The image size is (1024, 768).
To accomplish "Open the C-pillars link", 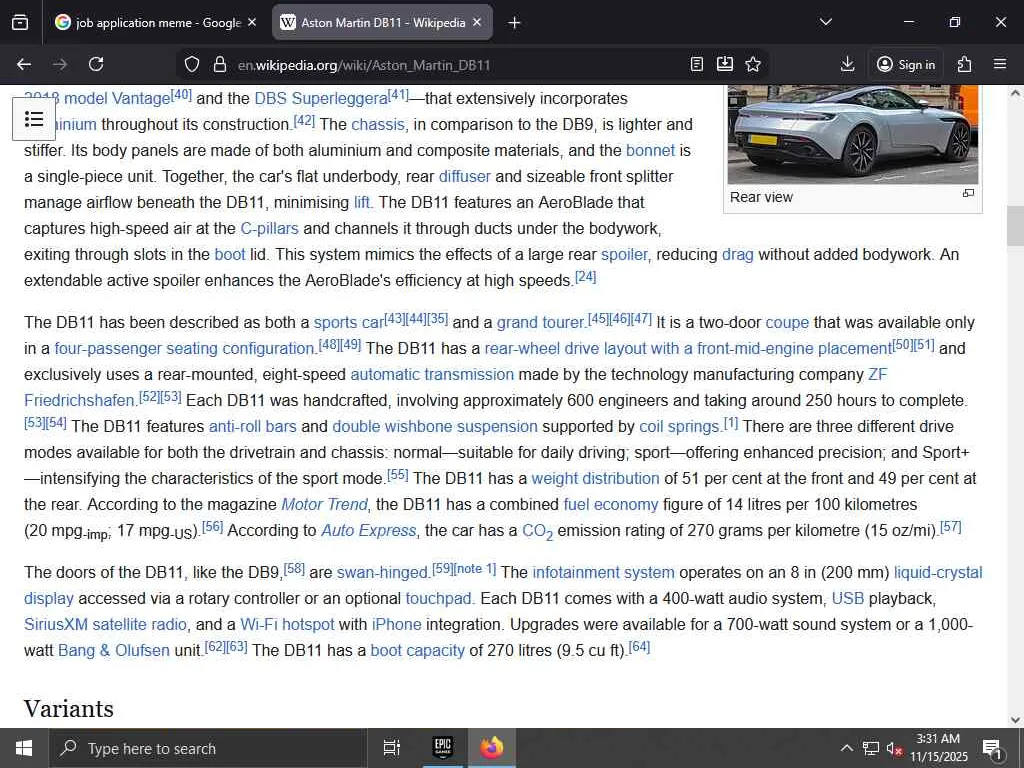I will pyautogui.click(x=269, y=229).
